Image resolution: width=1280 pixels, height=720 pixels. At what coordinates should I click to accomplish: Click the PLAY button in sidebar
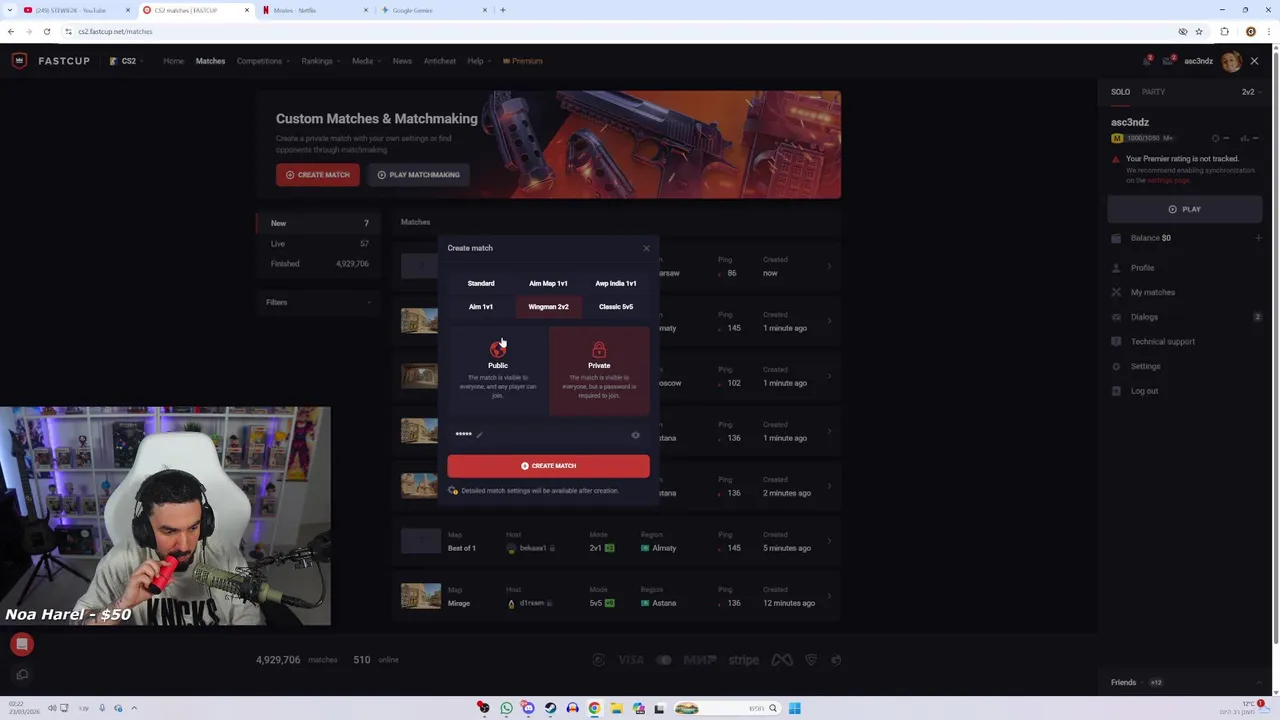click(1184, 209)
